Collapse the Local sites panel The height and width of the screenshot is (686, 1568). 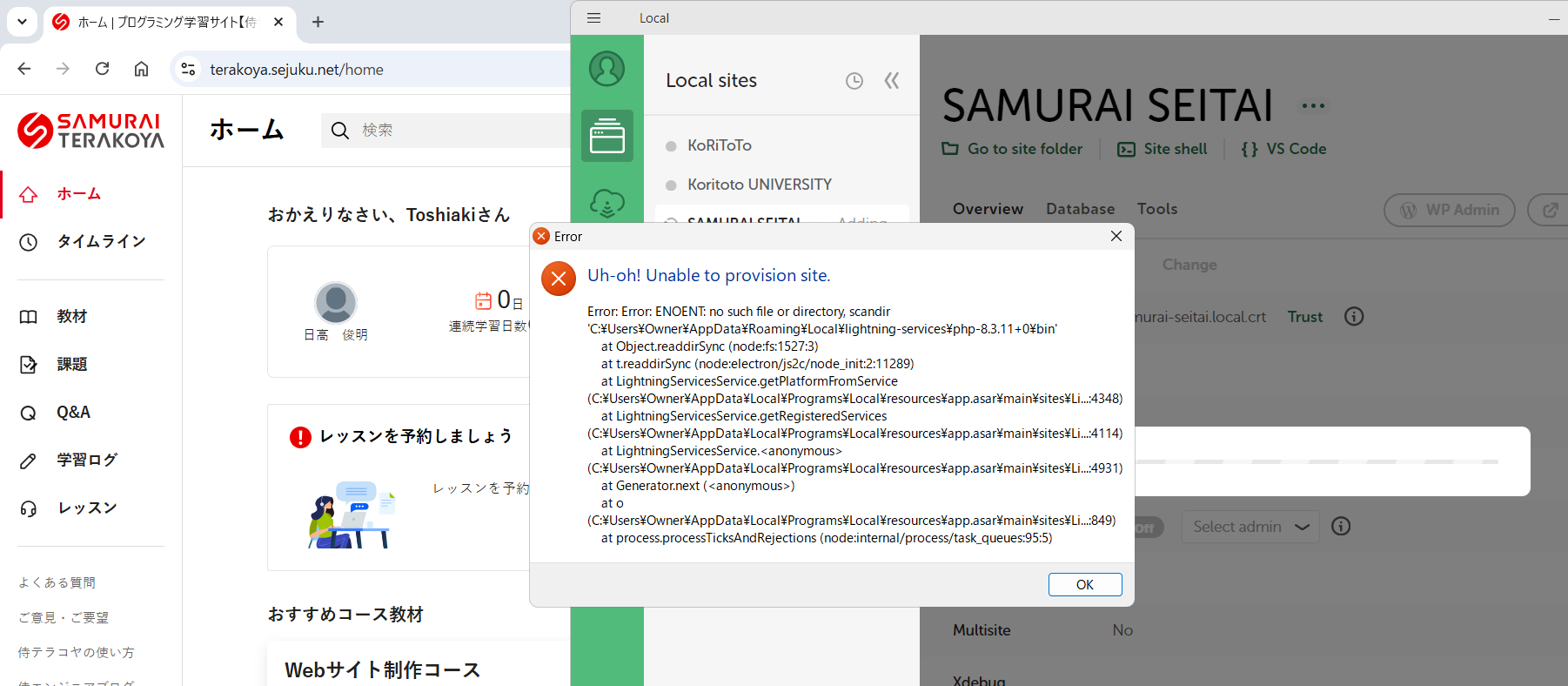[x=891, y=81]
